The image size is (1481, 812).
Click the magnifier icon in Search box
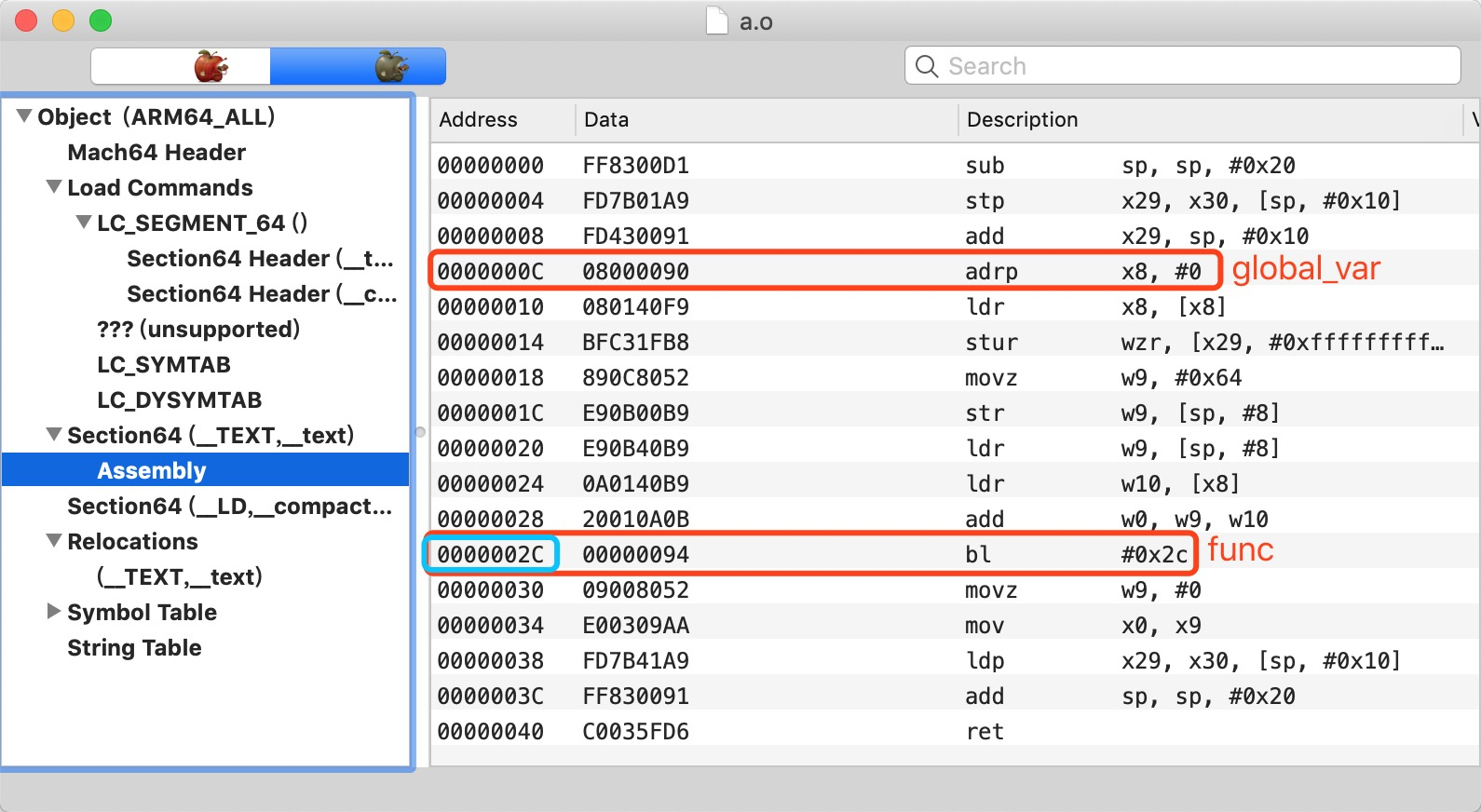[x=927, y=66]
